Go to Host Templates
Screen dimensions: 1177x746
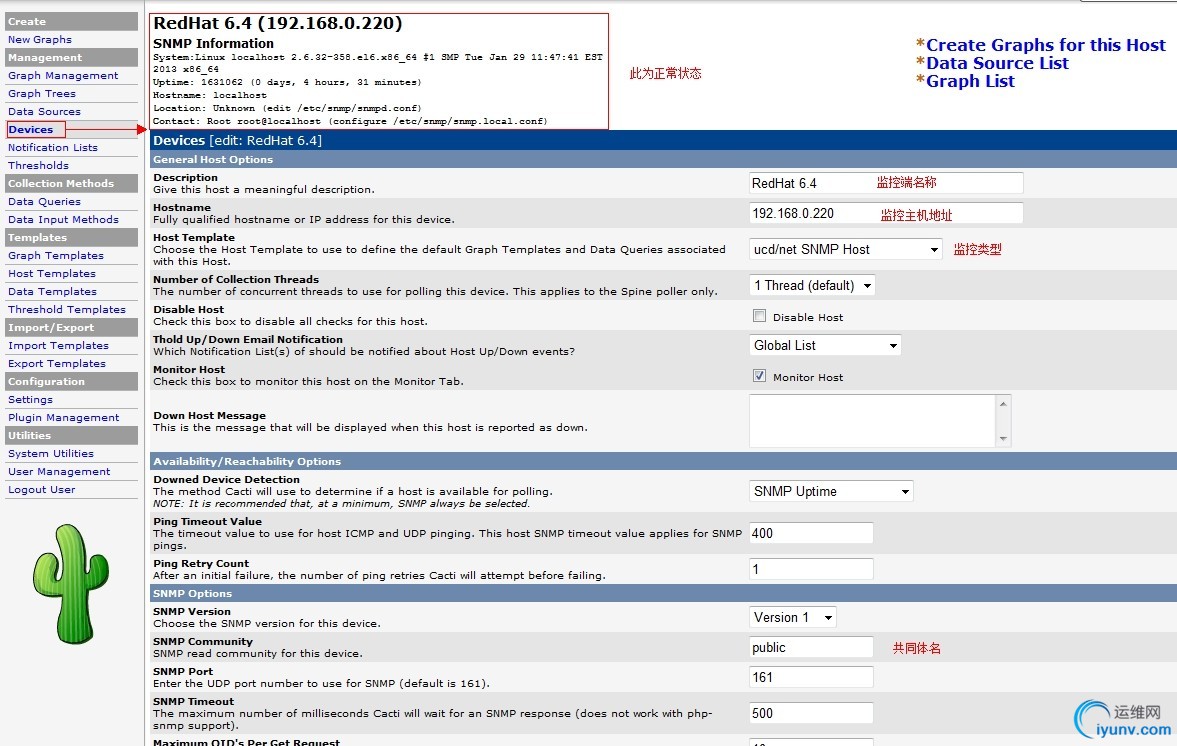pyautogui.click(x=52, y=273)
